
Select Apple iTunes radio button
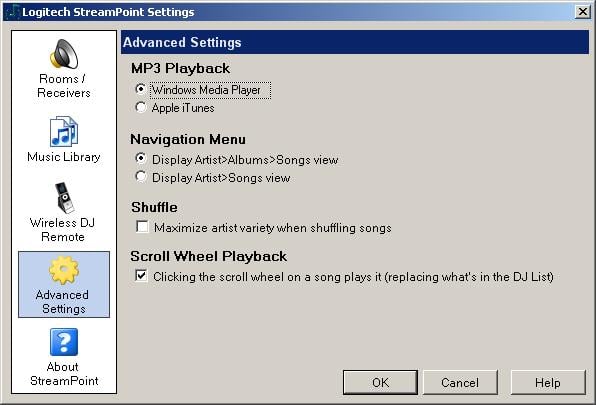(x=141, y=108)
